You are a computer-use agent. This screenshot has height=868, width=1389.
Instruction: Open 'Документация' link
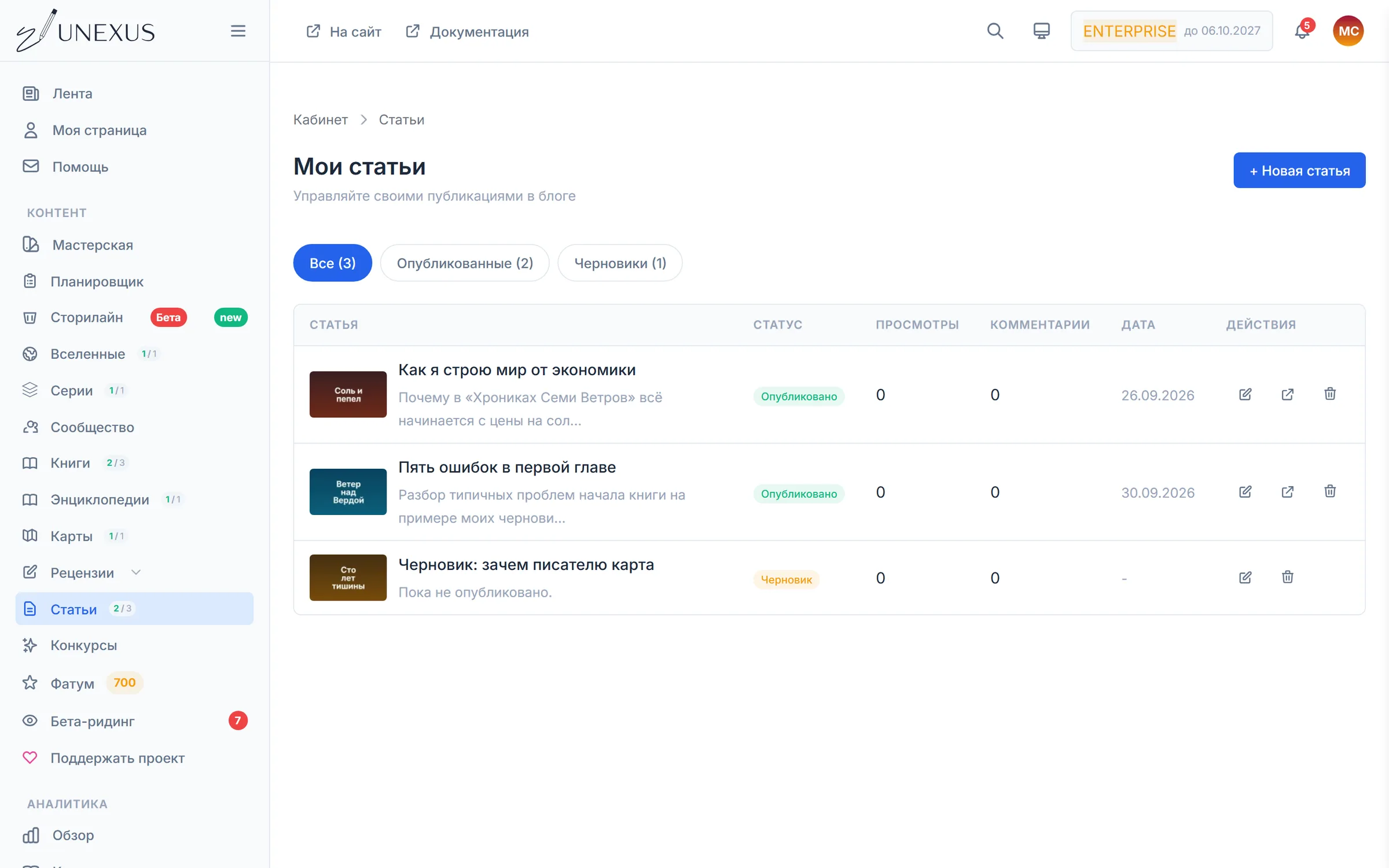(x=467, y=31)
